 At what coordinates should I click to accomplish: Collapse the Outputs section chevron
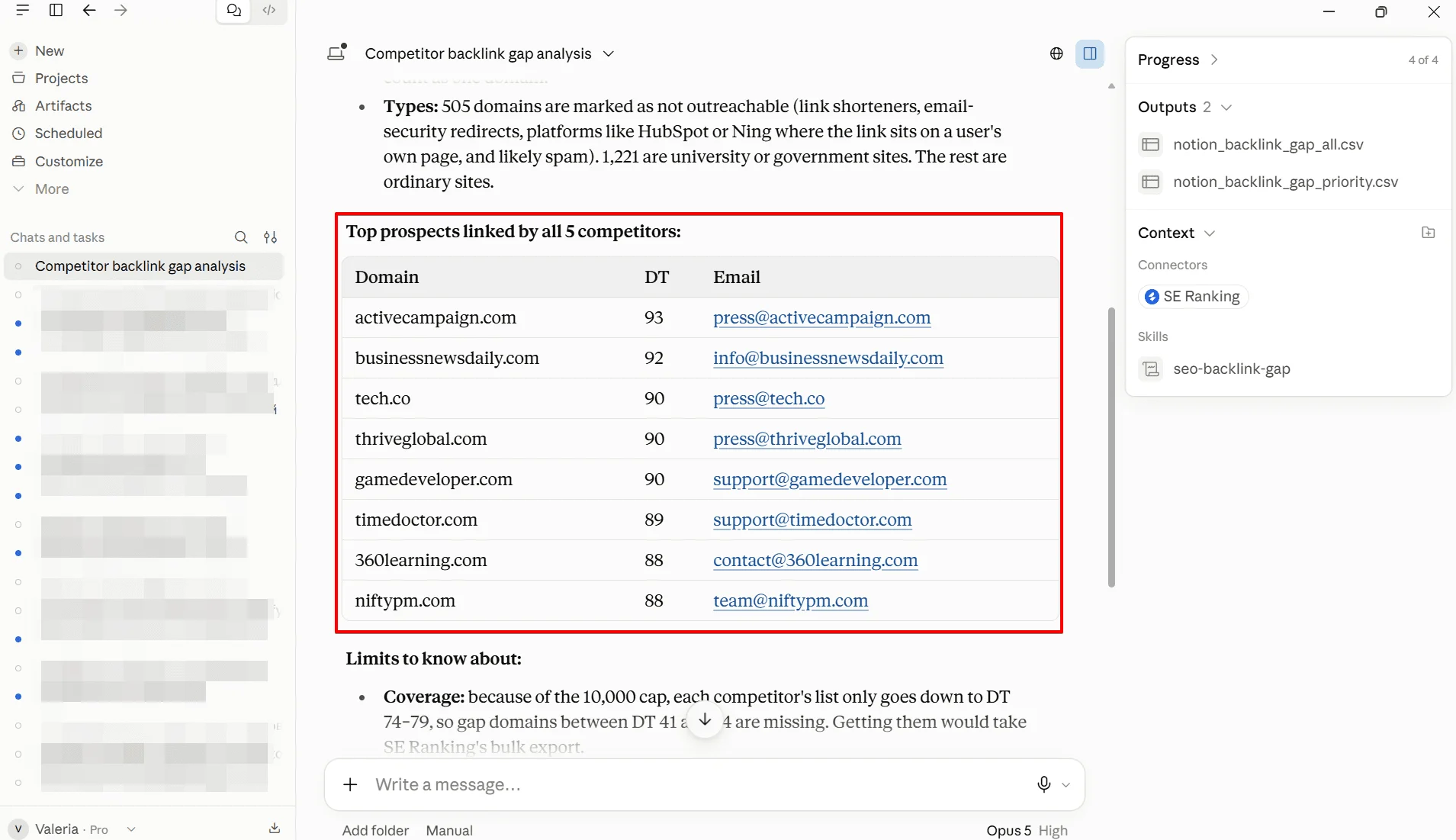[1226, 107]
